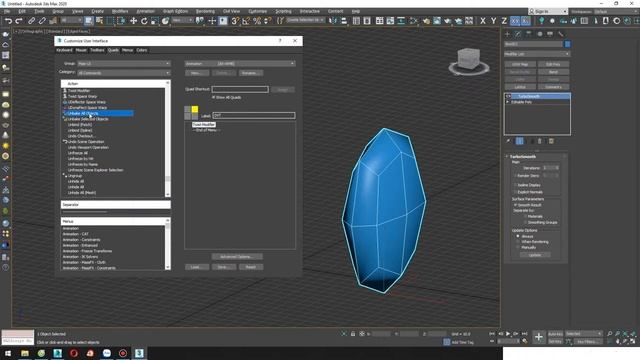Open the quad menu set dropdown

click(x=240, y=64)
